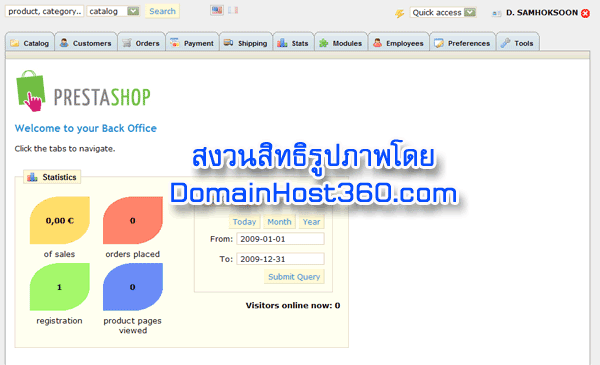Open the Modules tab
Screen dimensions: 600x365
pos(341,42)
